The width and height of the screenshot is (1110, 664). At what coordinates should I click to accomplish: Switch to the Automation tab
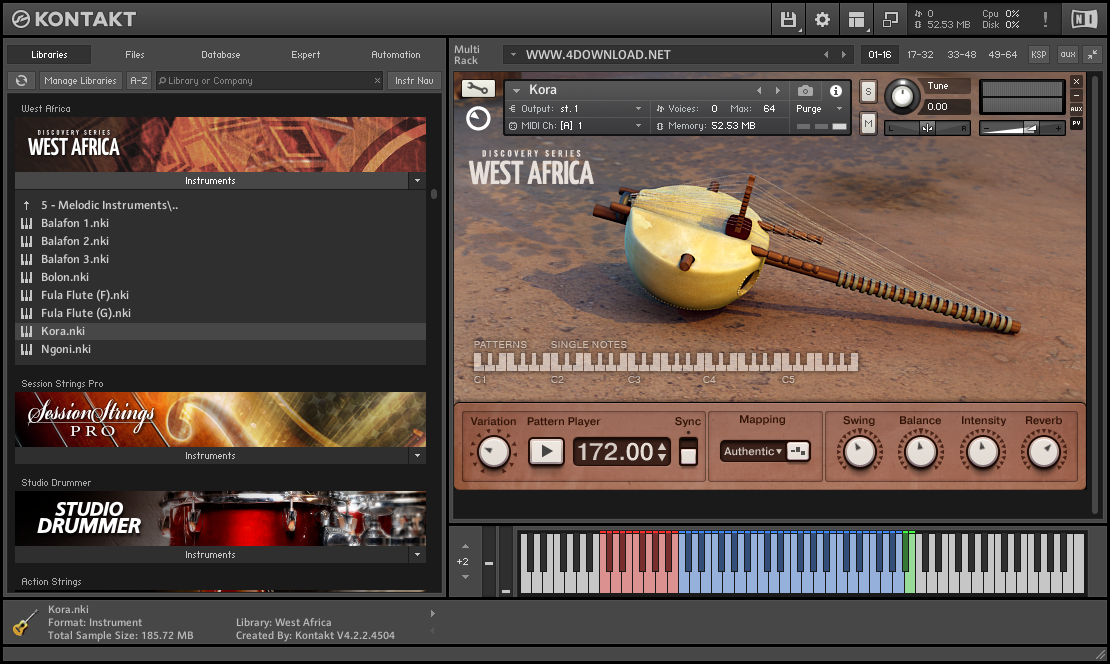(396, 55)
